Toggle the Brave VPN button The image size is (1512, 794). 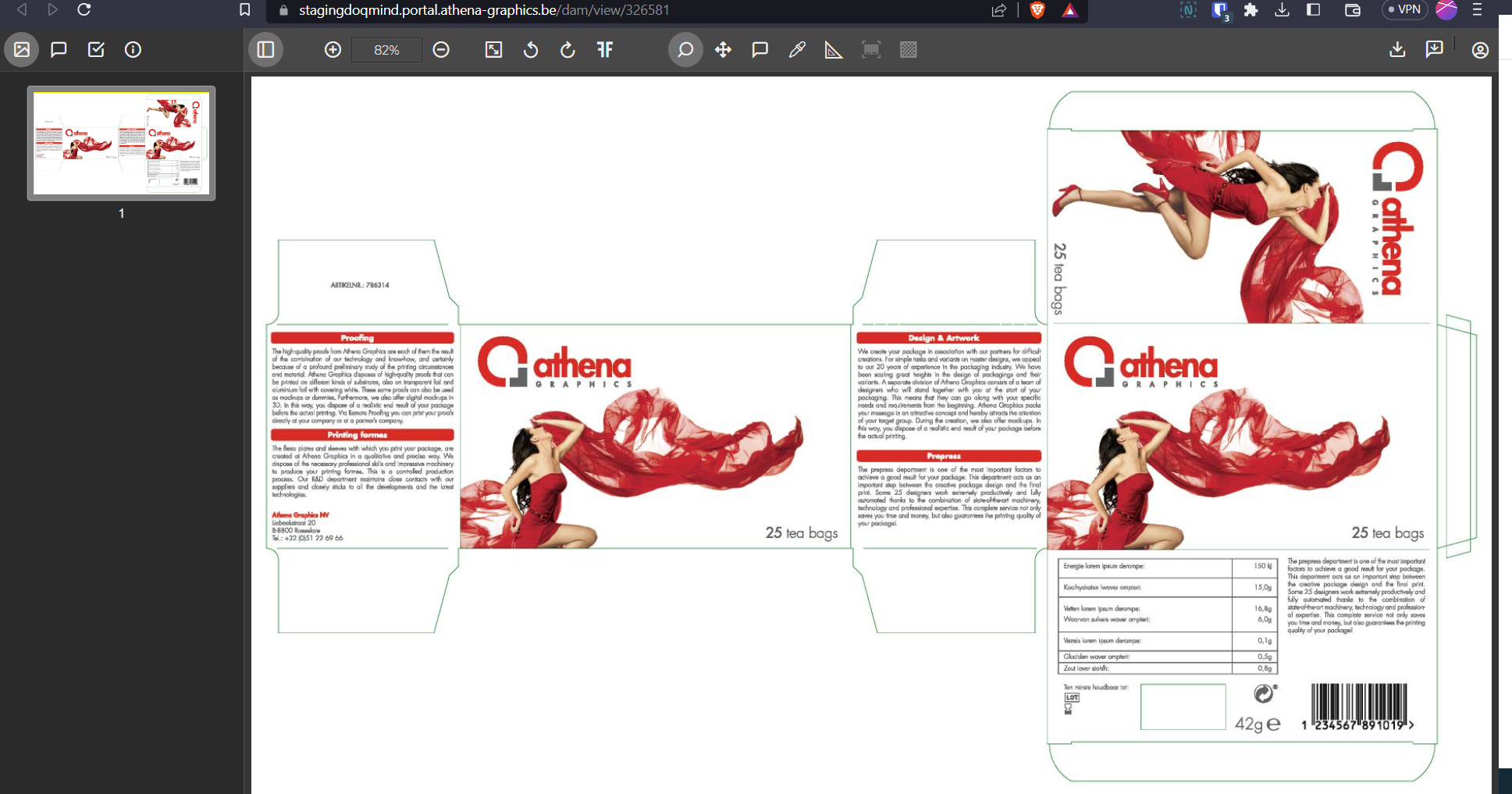[1403, 10]
